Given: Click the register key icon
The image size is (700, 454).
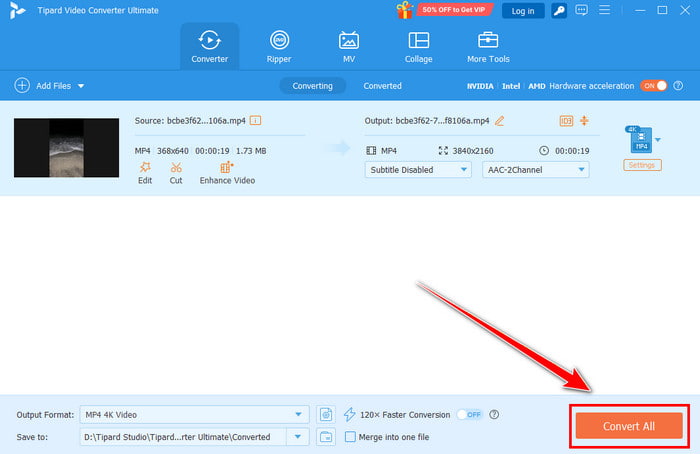Looking at the screenshot, I should 558,11.
